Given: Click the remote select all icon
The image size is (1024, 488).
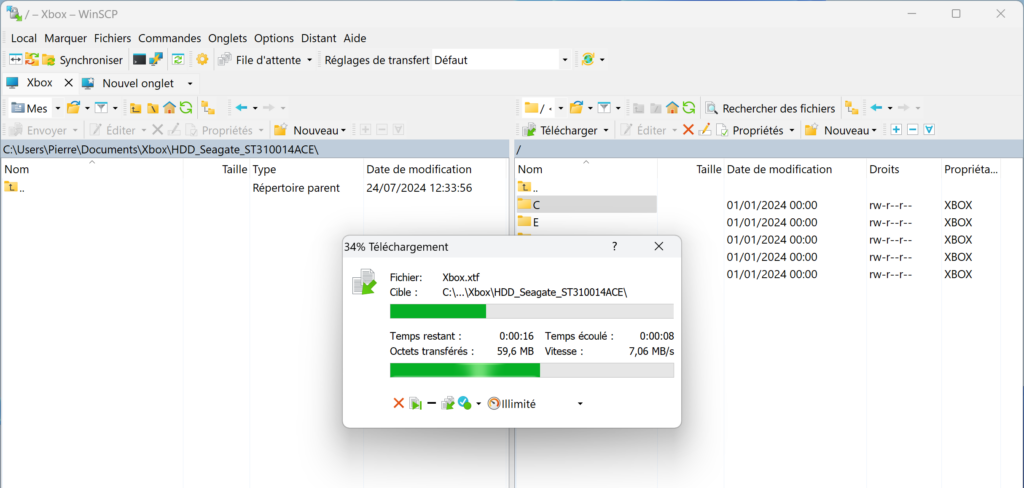Looking at the screenshot, I should click(929, 130).
